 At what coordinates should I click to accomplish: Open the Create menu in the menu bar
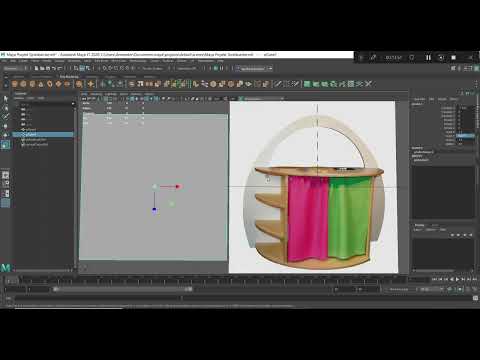(x=23, y=61)
